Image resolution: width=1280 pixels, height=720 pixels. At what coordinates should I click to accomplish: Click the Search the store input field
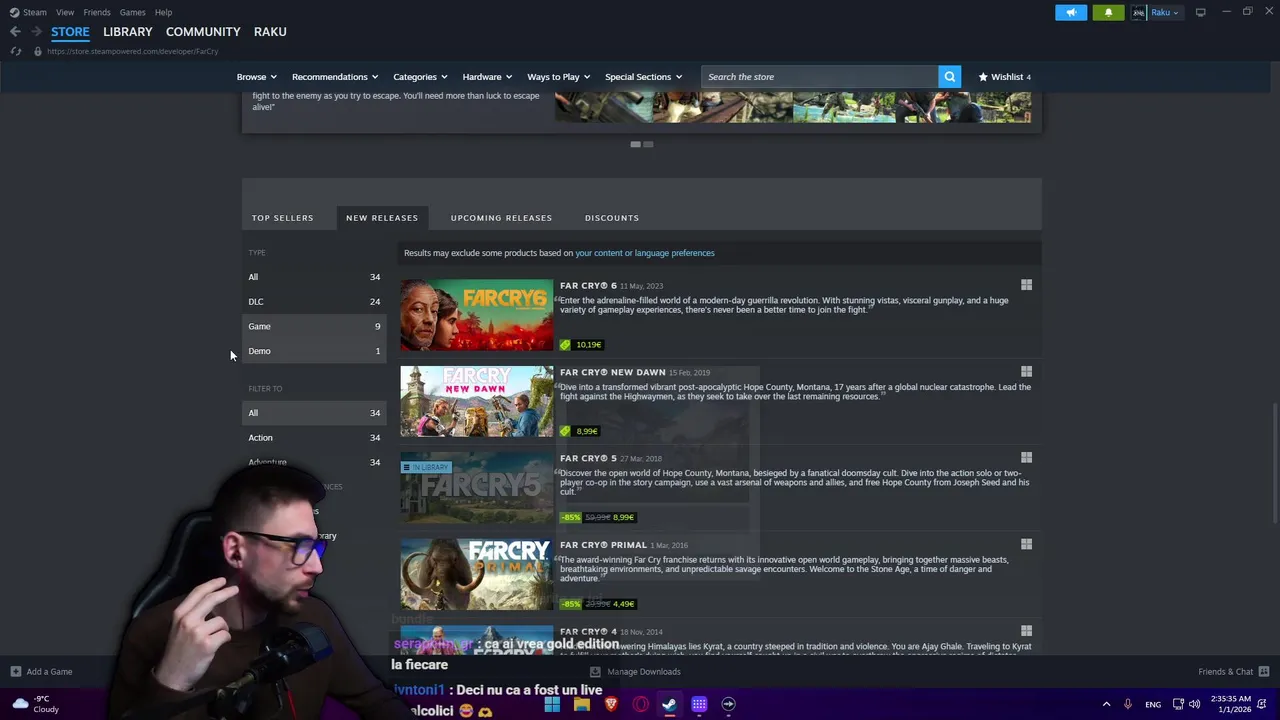click(x=819, y=77)
